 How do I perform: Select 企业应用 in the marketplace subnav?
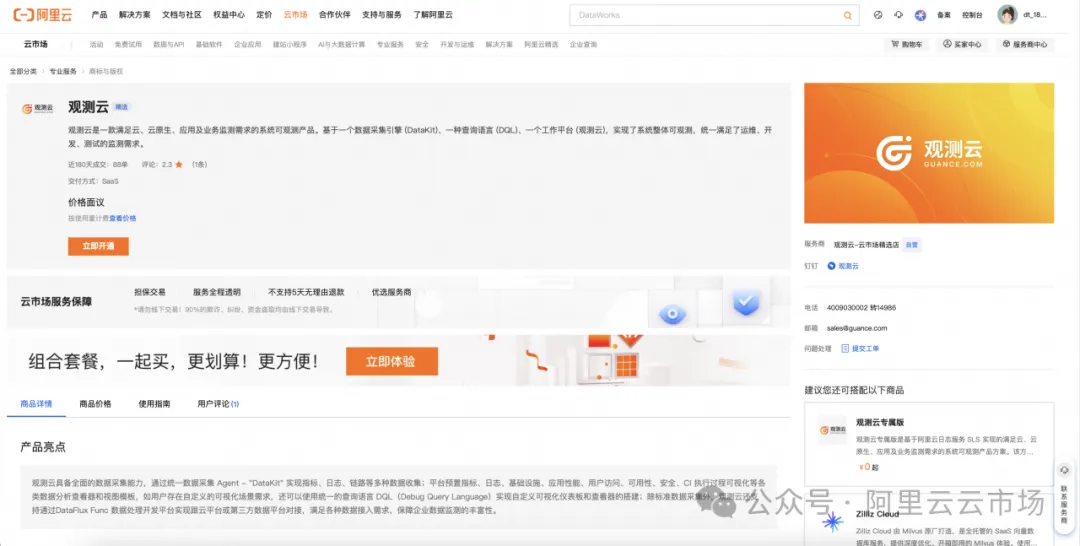pyautogui.click(x=247, y=44)
